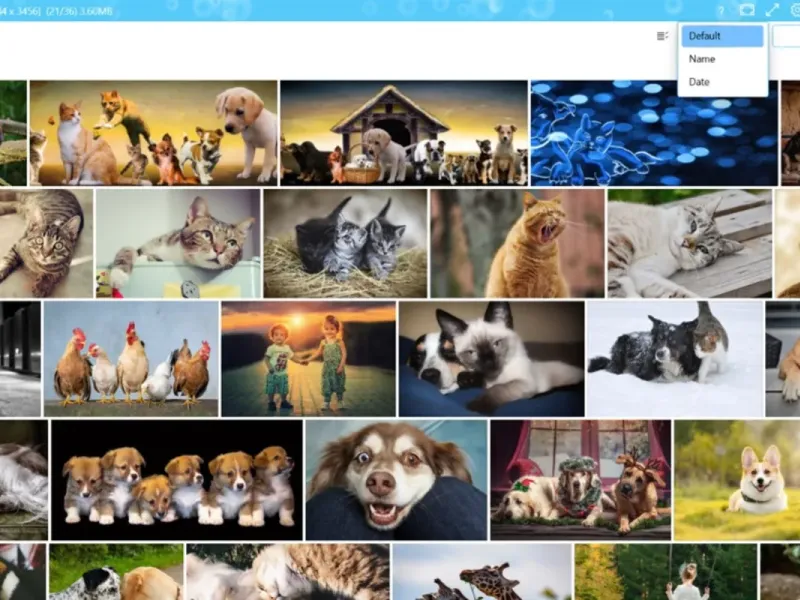Click the 3.60MB file size info text
This screenshot has height=600, width=800.
pos(97,11)
